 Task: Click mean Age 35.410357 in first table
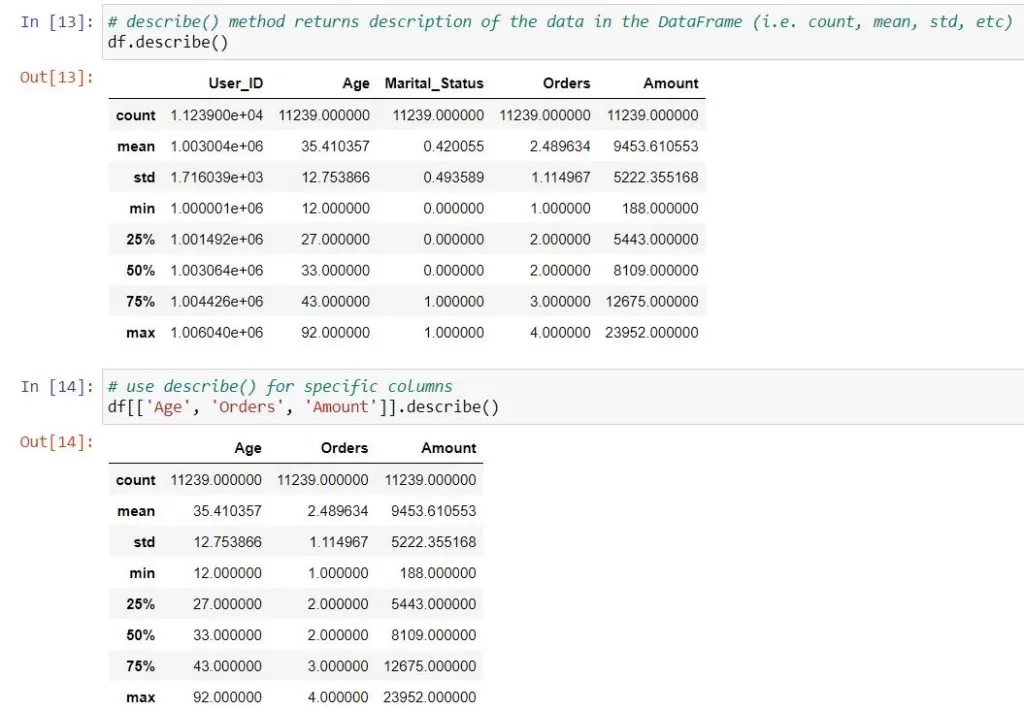[335, 146]
